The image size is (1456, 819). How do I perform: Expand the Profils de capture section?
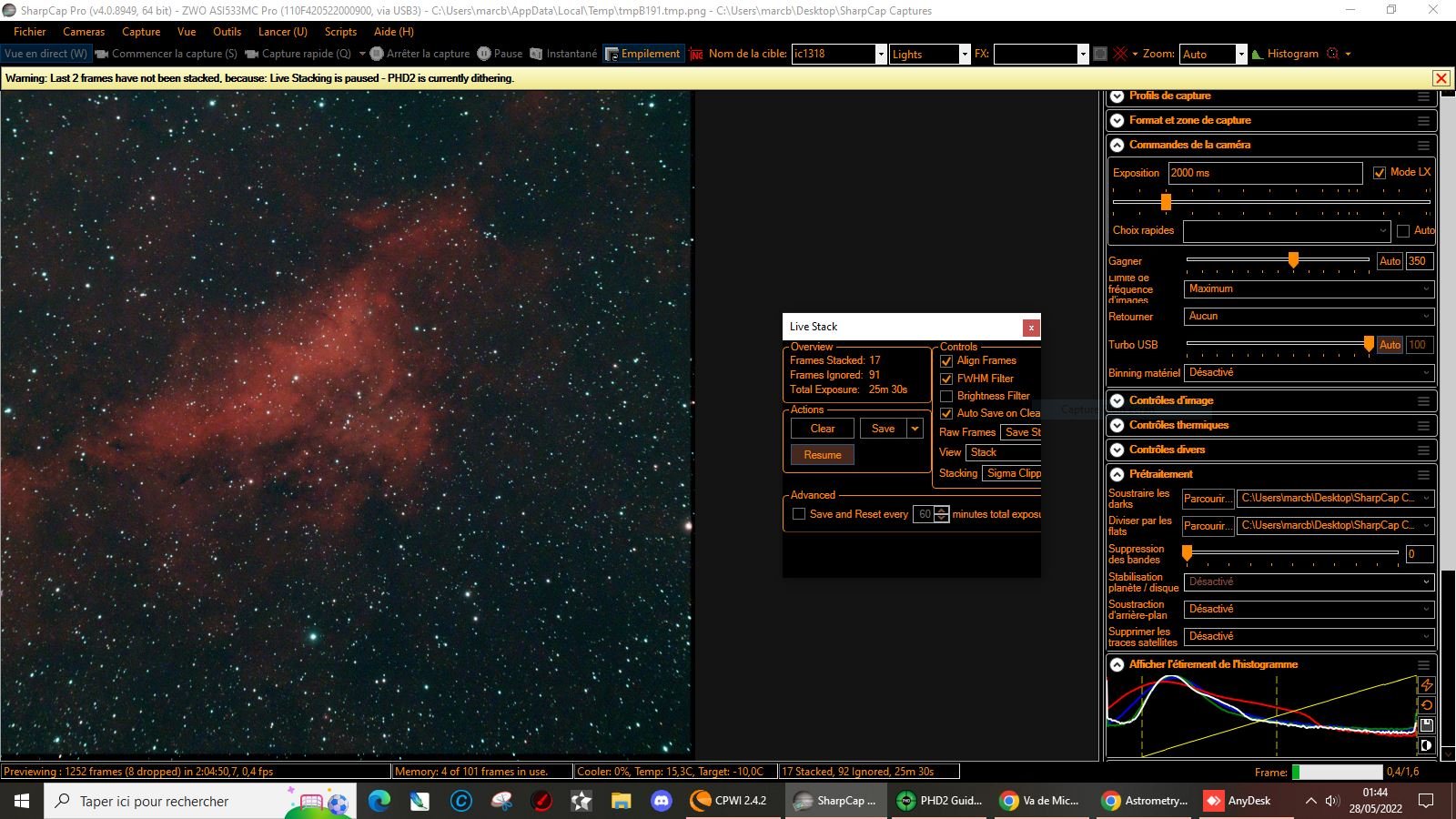1117,96
